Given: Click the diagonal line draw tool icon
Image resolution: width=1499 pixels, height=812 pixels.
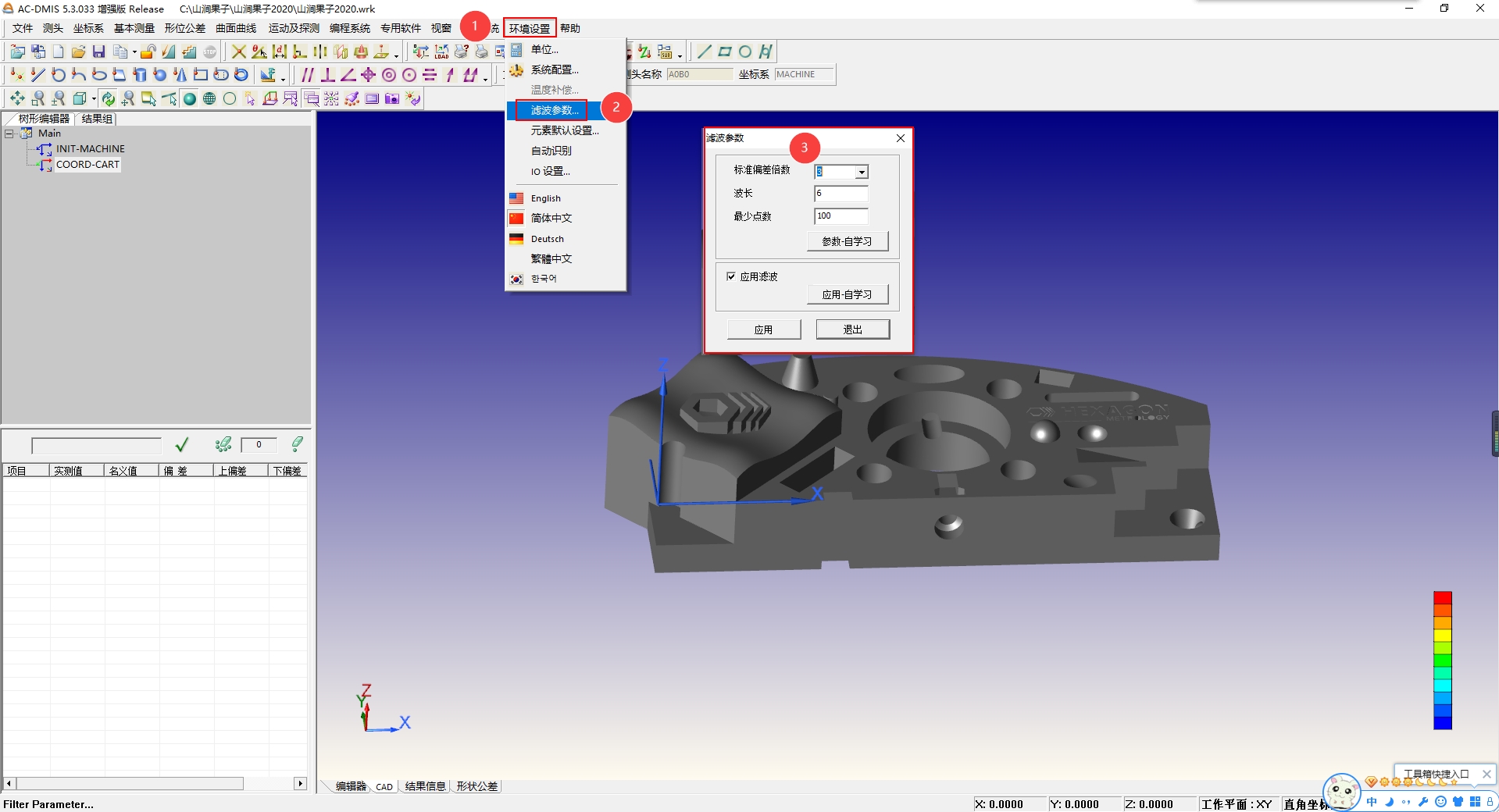Looking at the screenshot, I should (705, 52).
